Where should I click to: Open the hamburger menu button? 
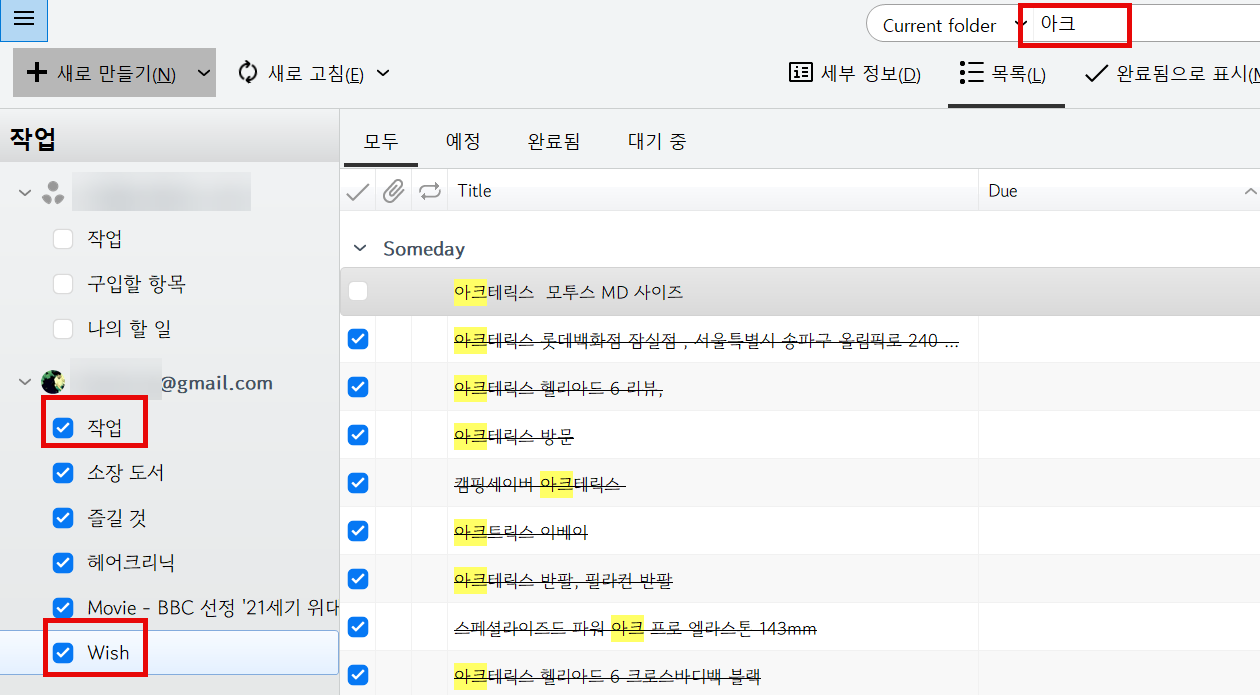pos(23,19)
